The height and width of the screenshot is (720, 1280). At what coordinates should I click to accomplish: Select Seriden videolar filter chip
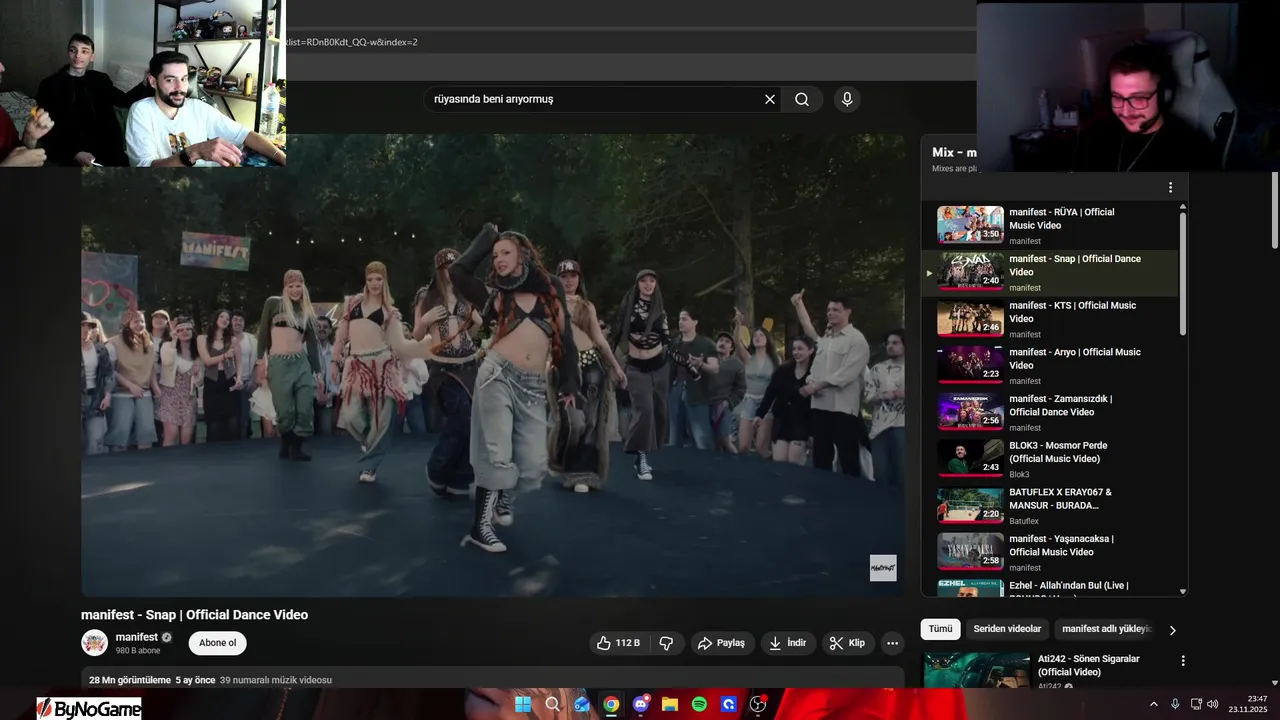pyautogui.click(x=1007, y=629)
